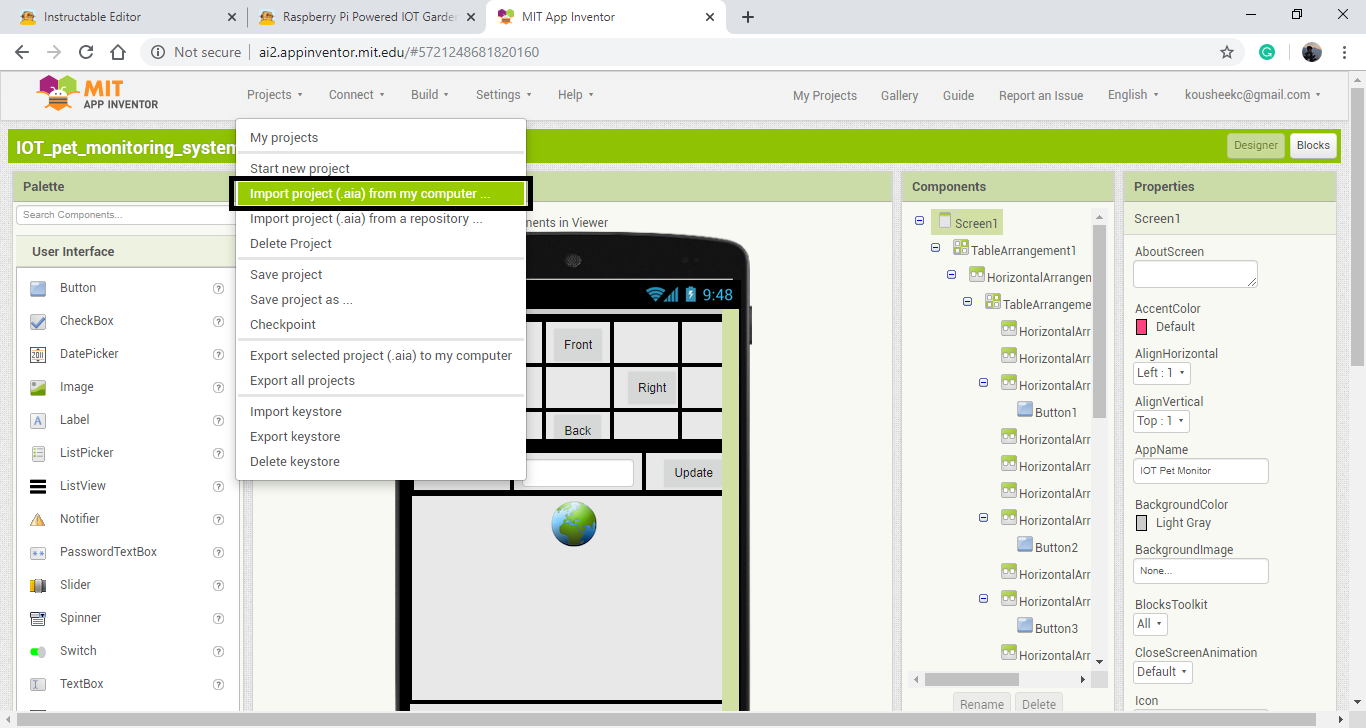Click the Switch component in Palette
The width and height of the screenshot is (1366, 728).
(x=78, y=651)
